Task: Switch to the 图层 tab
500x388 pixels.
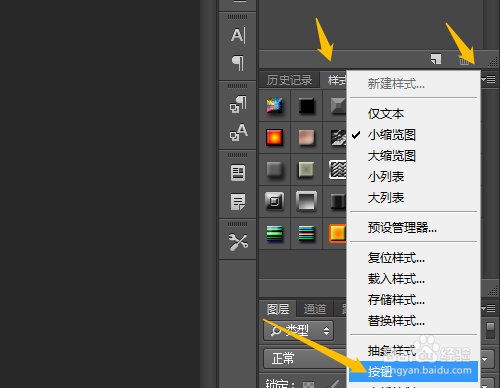Action: coord(278,309)
